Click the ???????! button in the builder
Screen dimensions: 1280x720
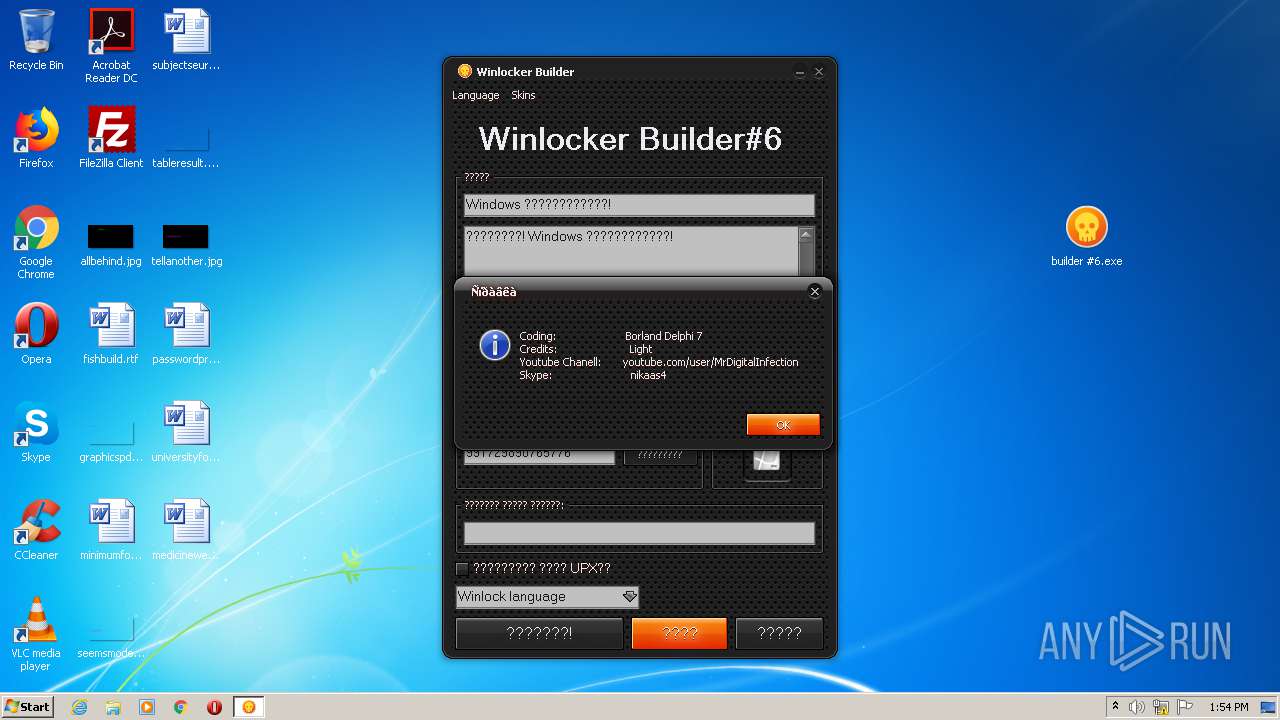pos(539,633)
